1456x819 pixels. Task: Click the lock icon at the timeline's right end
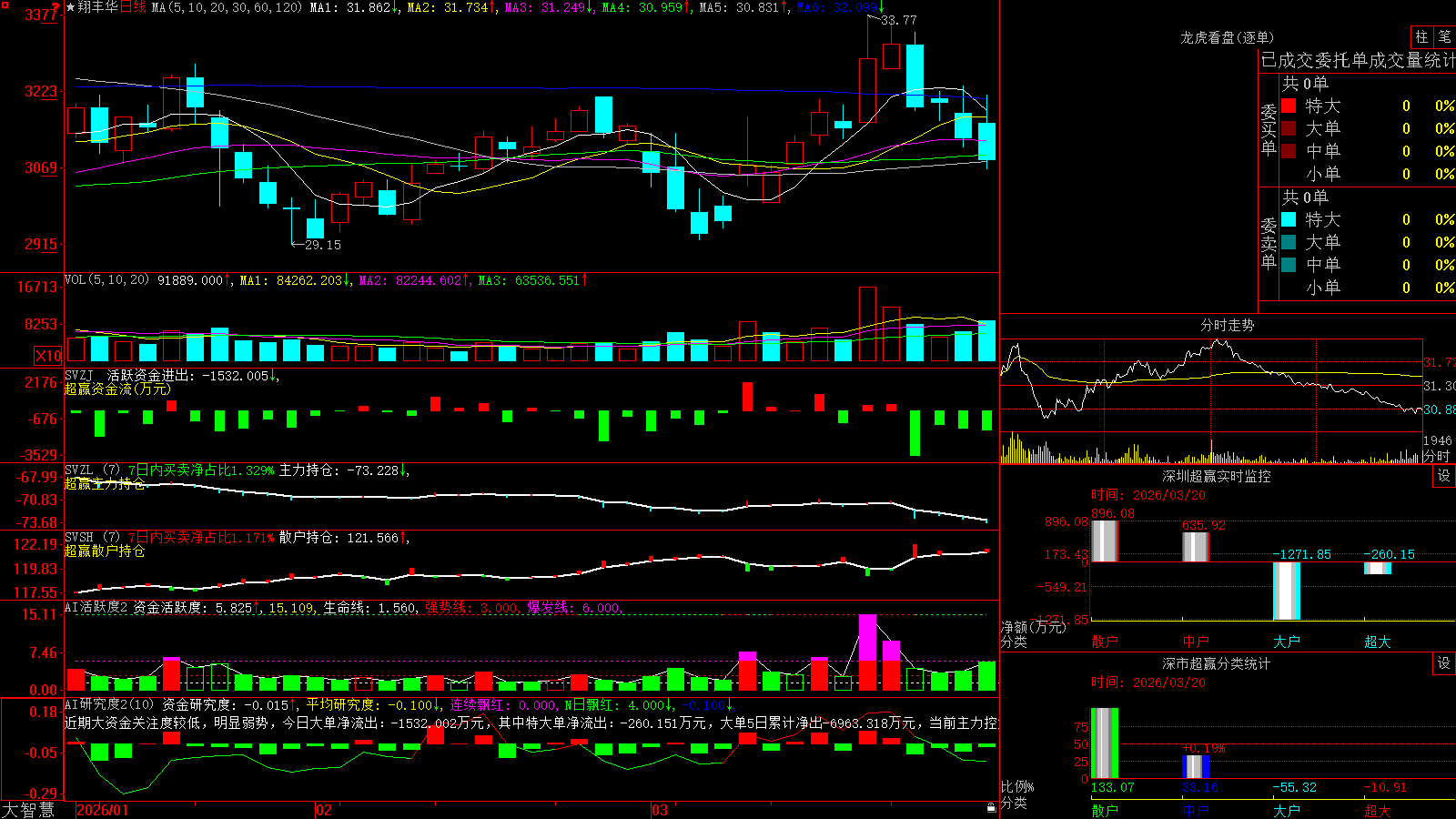click(x=992, y=808)
